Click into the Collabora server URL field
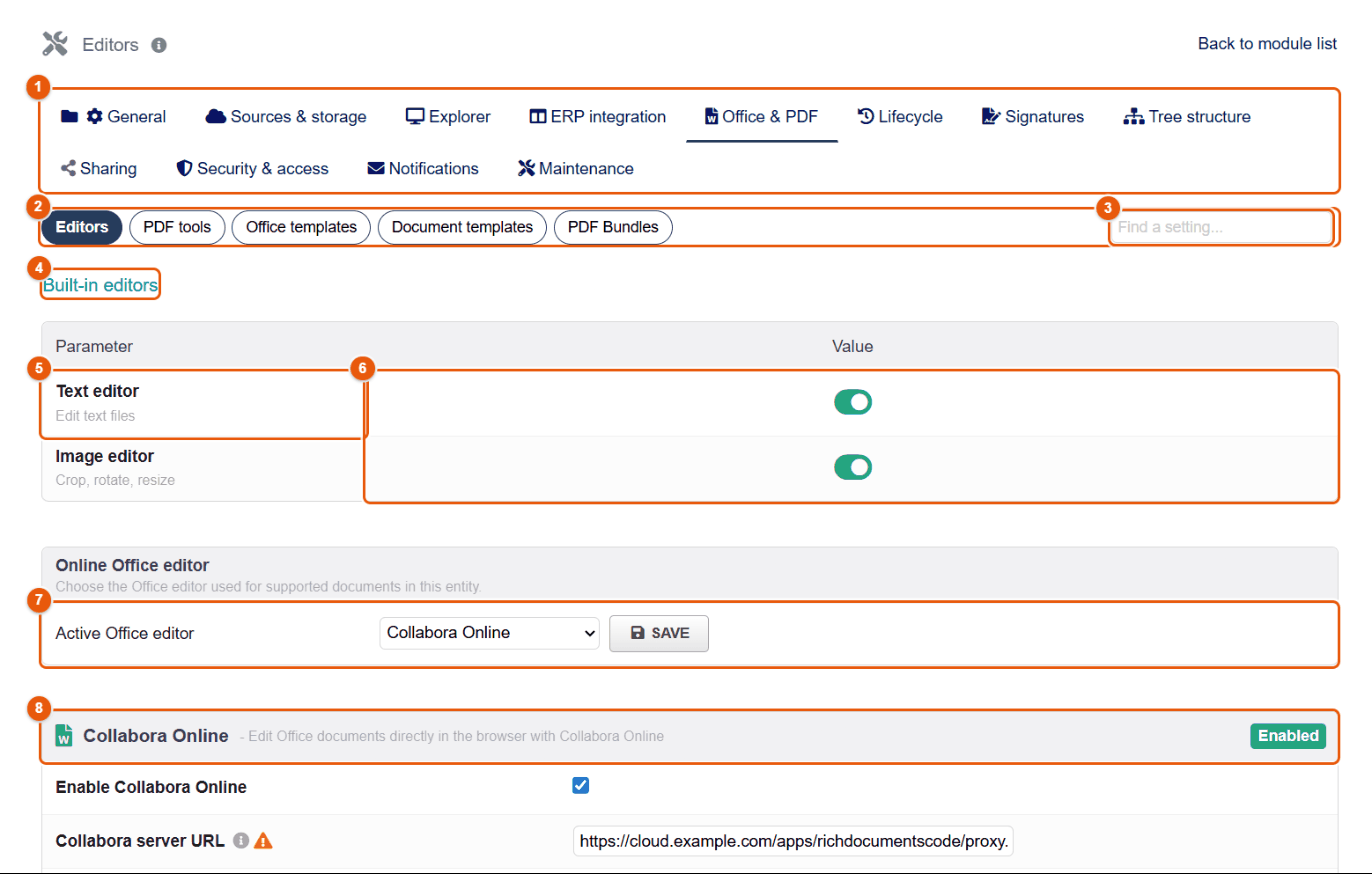Screen dimensions: 1372x874 (794, 842)
